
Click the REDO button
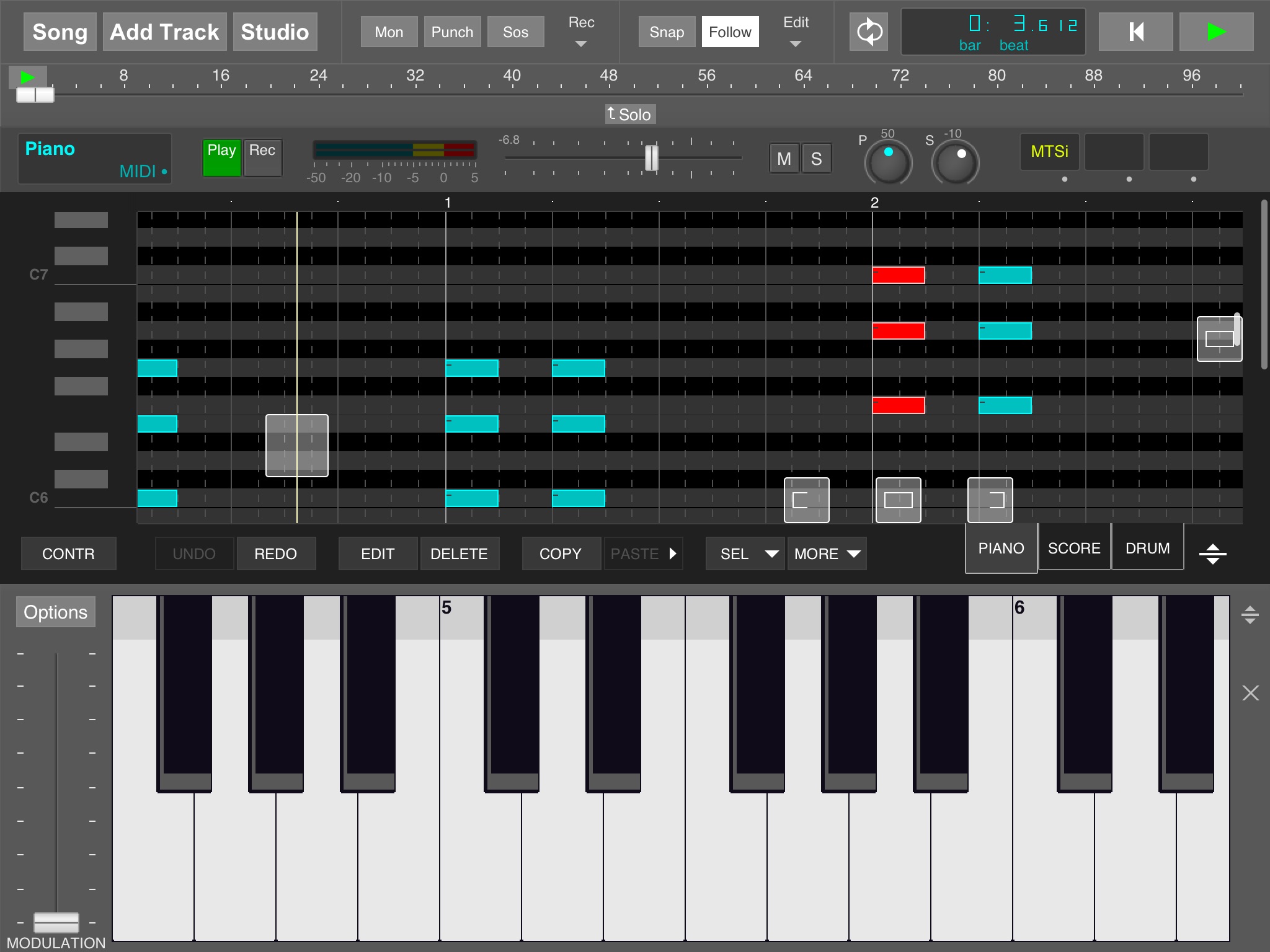point(276,553)
